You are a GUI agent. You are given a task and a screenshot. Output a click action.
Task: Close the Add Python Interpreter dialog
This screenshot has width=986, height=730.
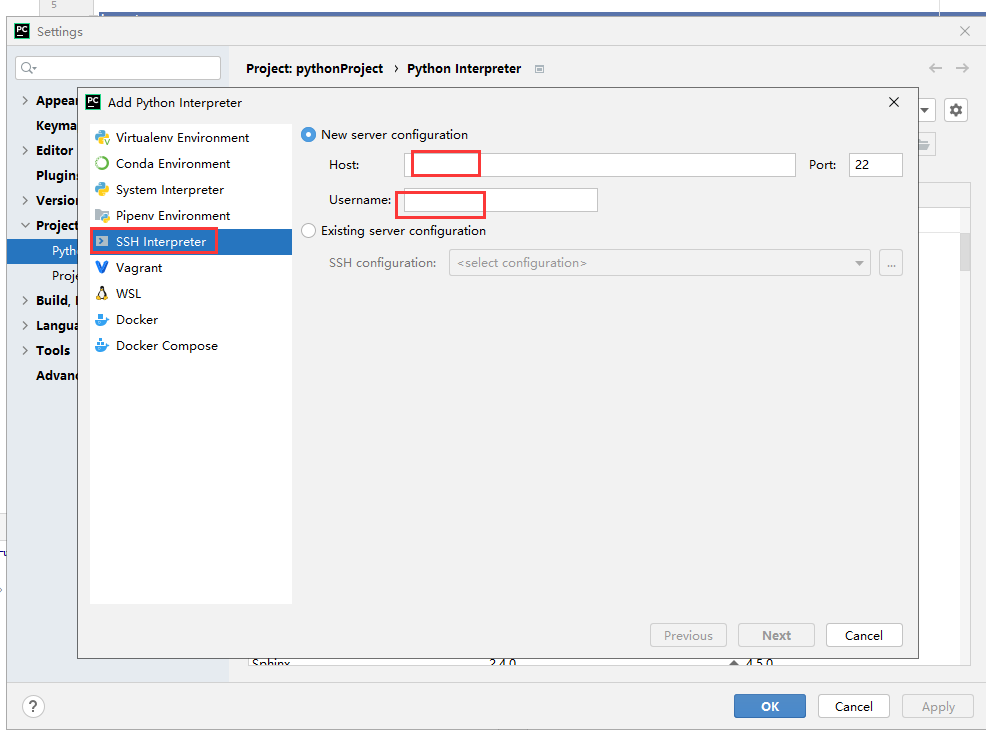[x=894, y=102]
